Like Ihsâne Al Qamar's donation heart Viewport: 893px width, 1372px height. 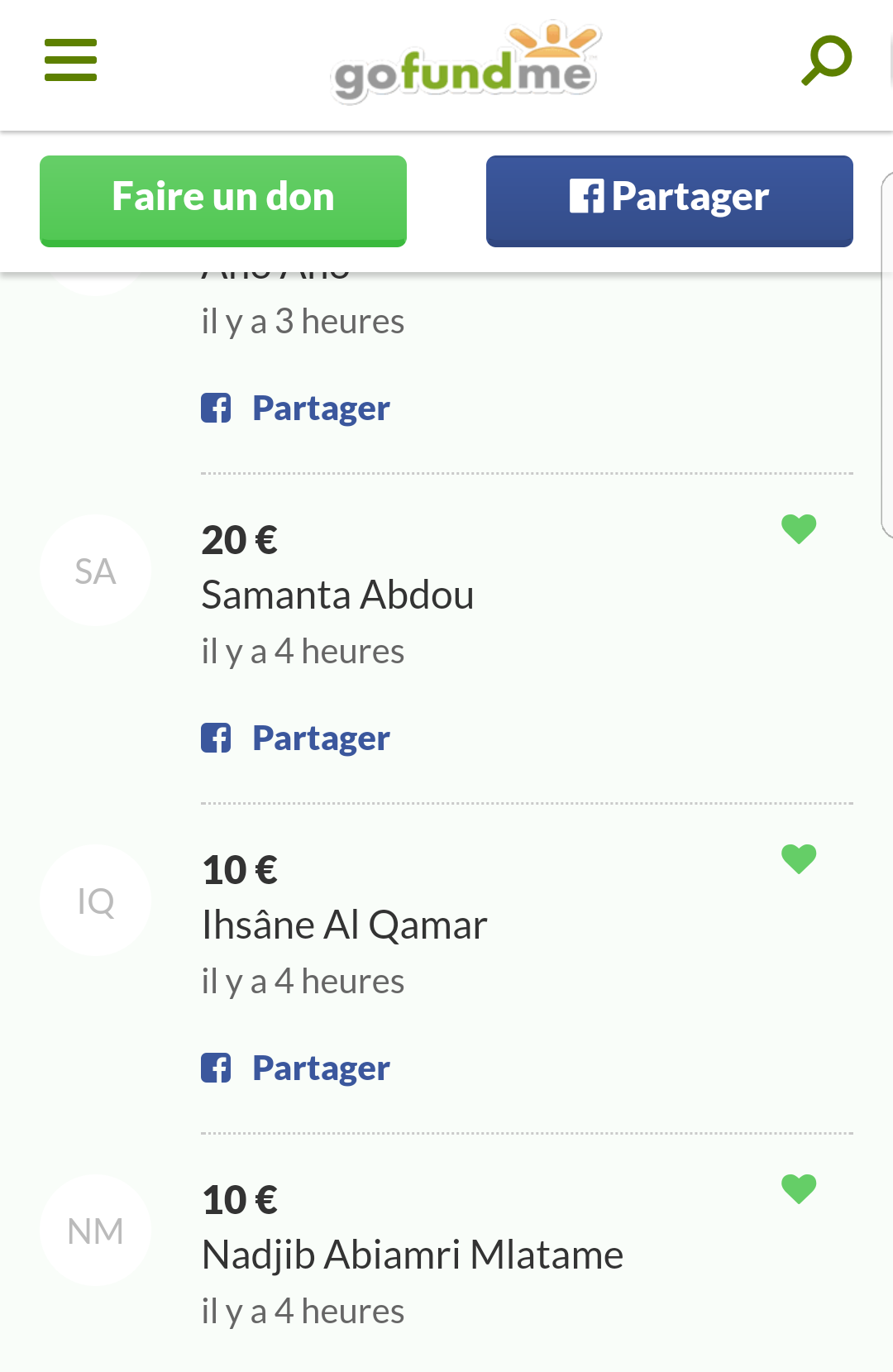point(799,858)
